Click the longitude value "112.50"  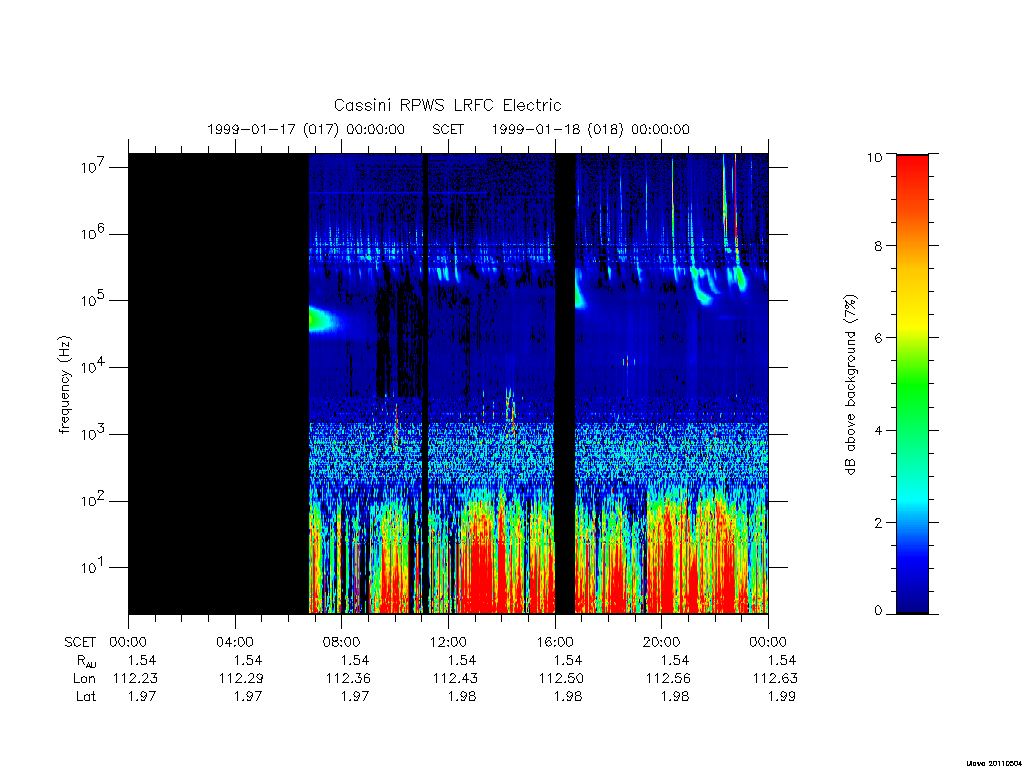point(561,679)
